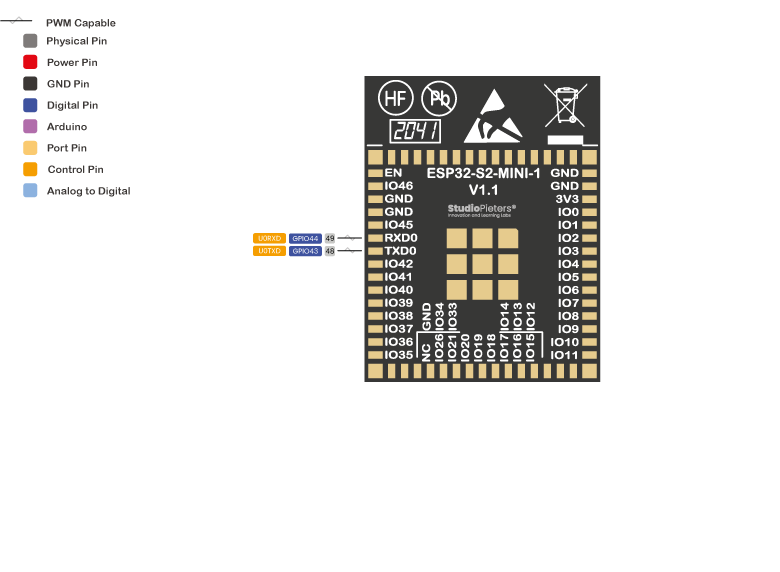780x572 pixels.
Task: Click the RXD0 pin label
Action: pyautogui.click(x=400, y=238)
